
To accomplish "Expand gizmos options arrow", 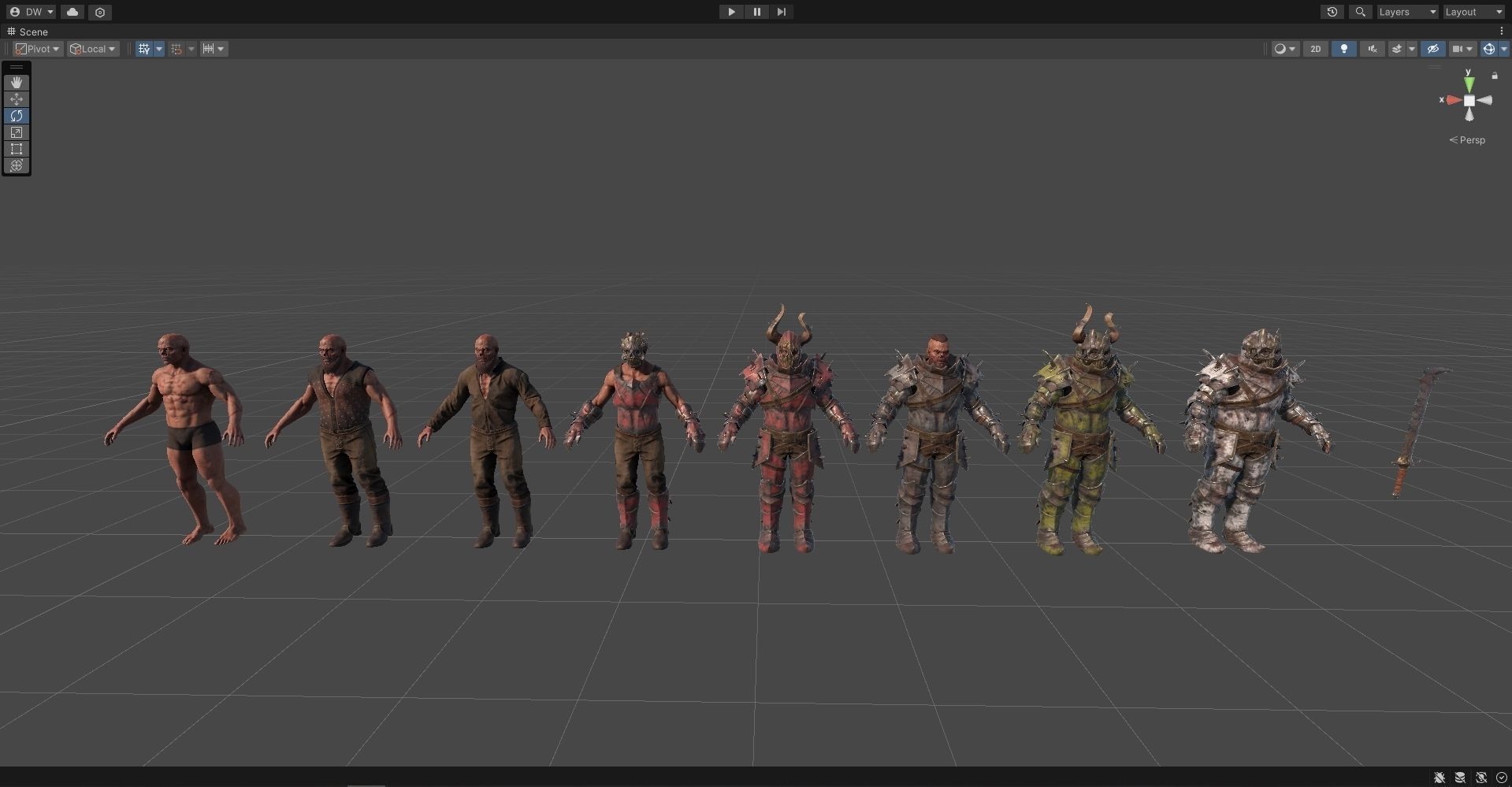I will [1503, 49].
